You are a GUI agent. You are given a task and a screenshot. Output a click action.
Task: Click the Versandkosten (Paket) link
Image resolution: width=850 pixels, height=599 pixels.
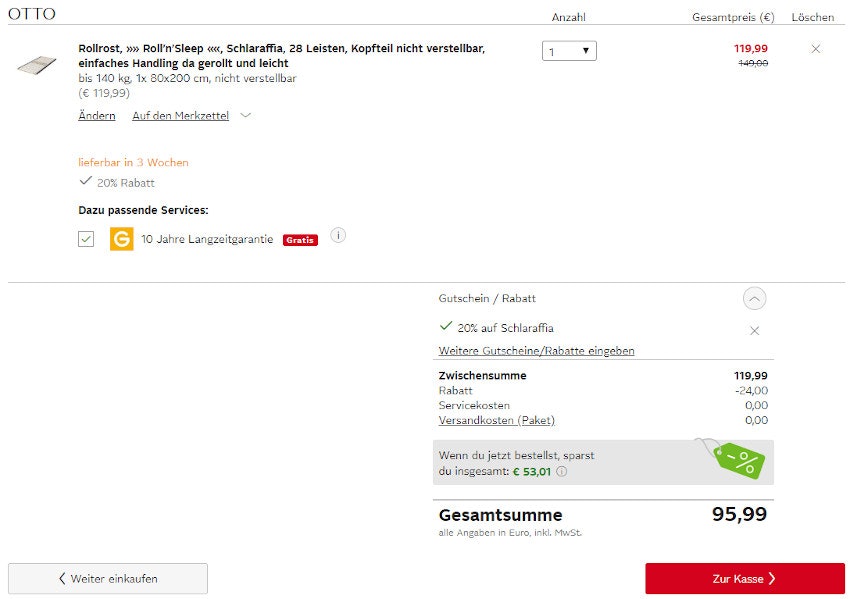(x=496, y=420)
